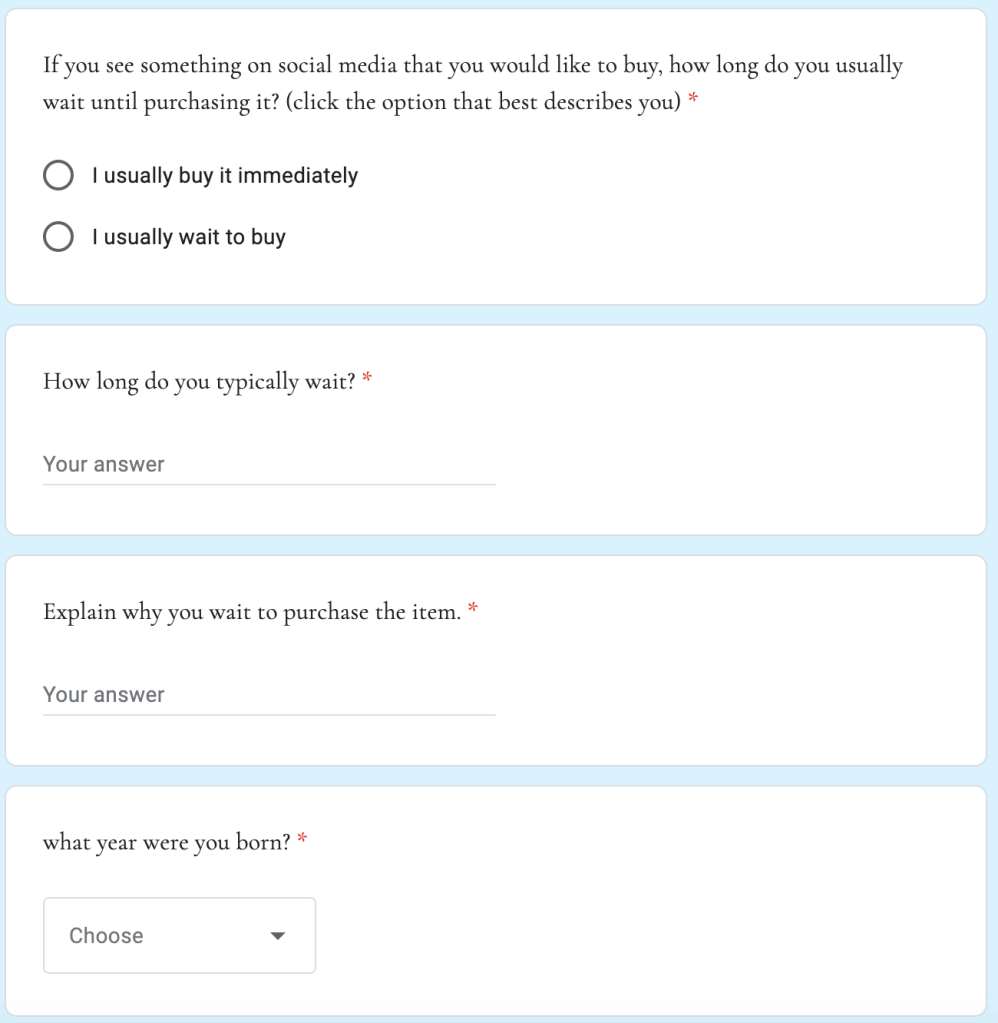The height and width of the screenshot is (1023, 998).
Task: Select the 'I usually wait to buy' radio button
Action: pos(58,237)
